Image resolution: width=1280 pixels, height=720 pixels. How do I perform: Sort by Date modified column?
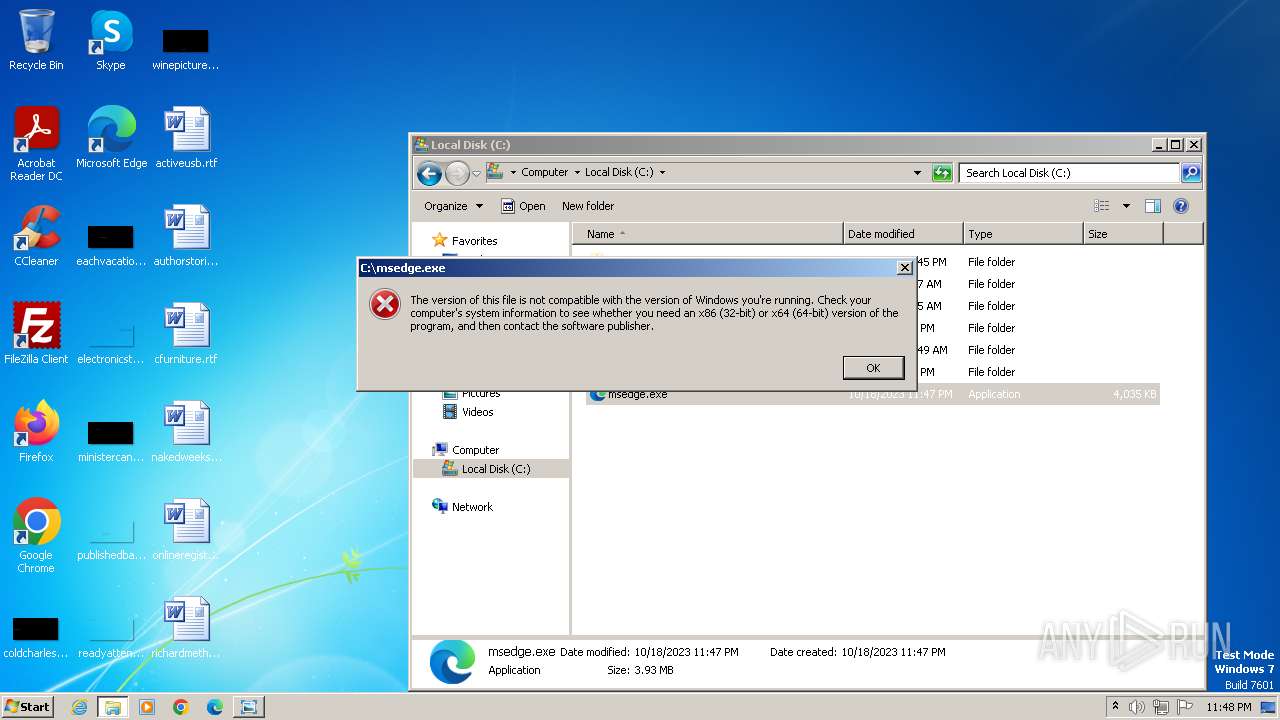click(x=903, y=234)
